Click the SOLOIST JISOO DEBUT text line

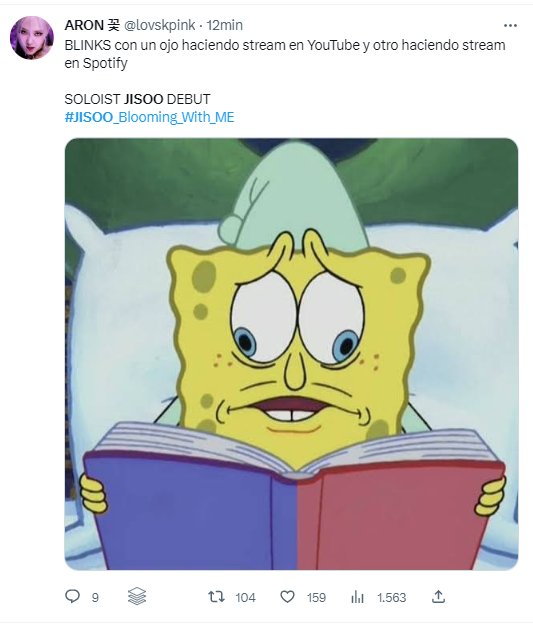coord(137,99)
